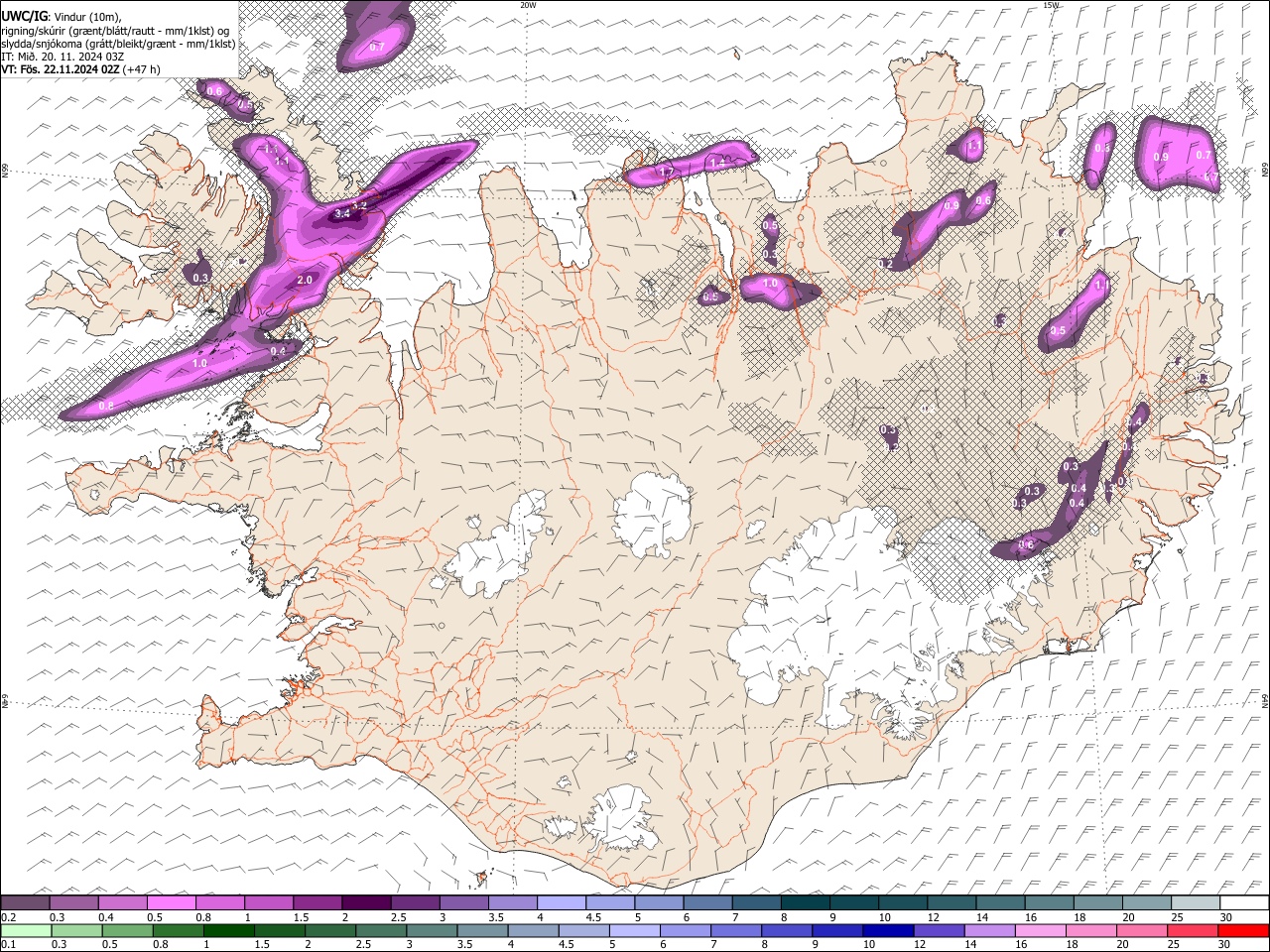
Task: Pick the light pink rain swatch at 16
Action: point(1039,930)
